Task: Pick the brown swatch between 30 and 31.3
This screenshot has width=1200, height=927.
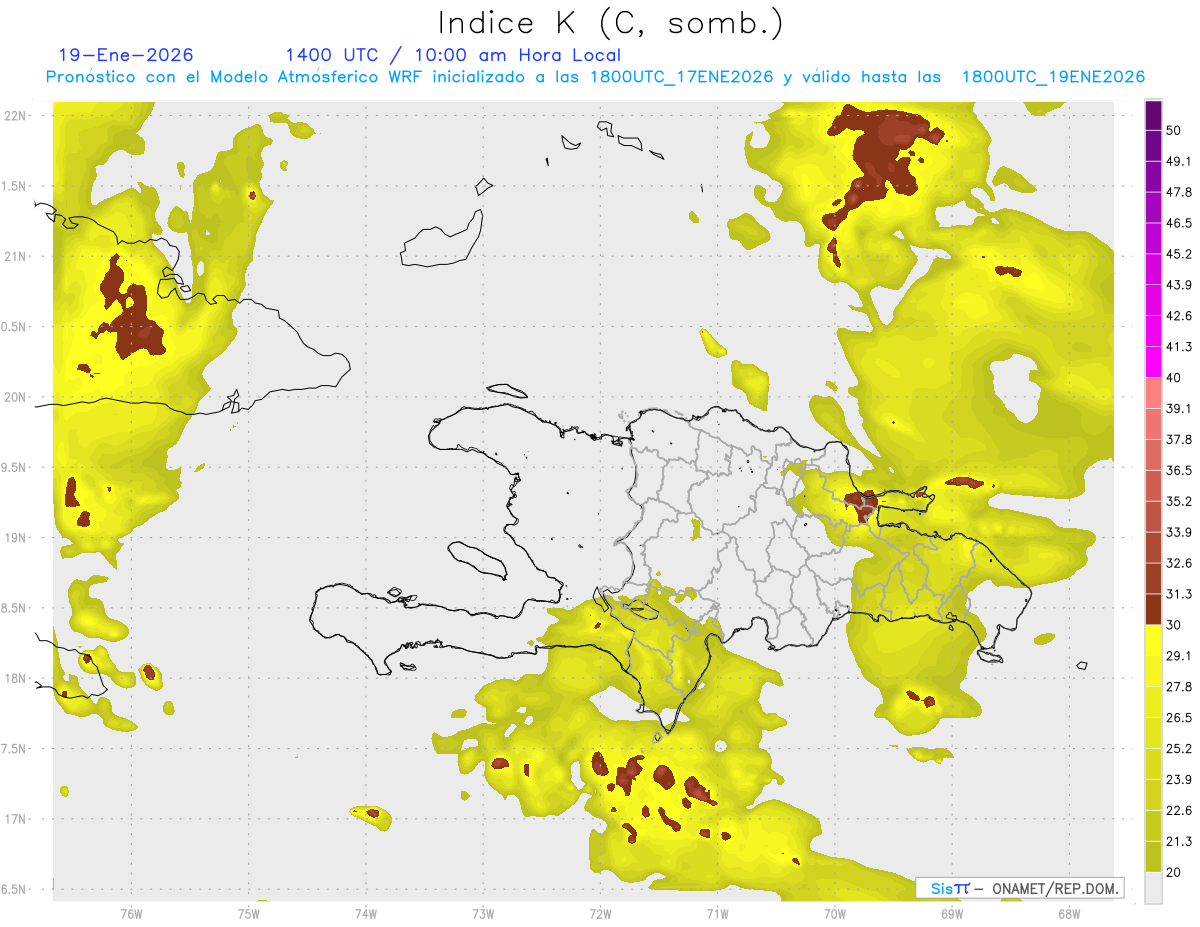Action: point(1153,609)
